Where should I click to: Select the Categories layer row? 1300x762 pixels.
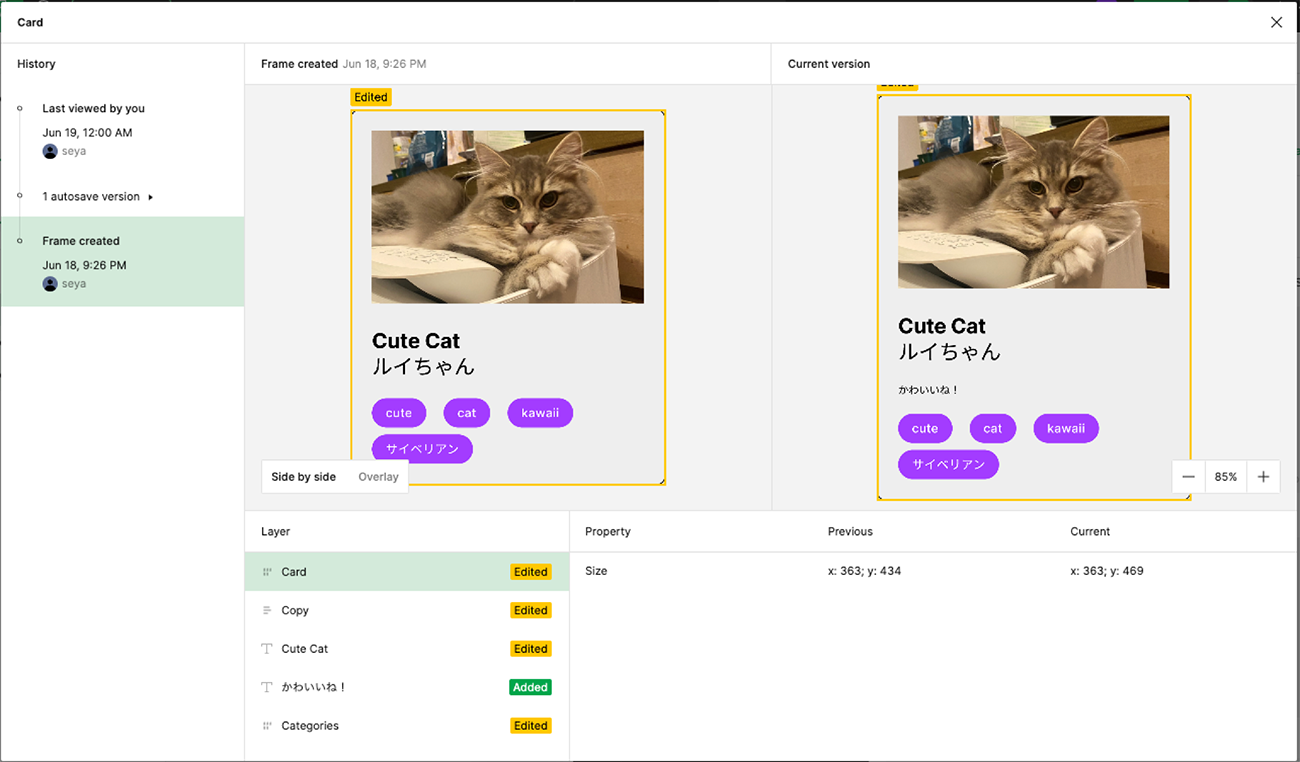click(407, 726)
